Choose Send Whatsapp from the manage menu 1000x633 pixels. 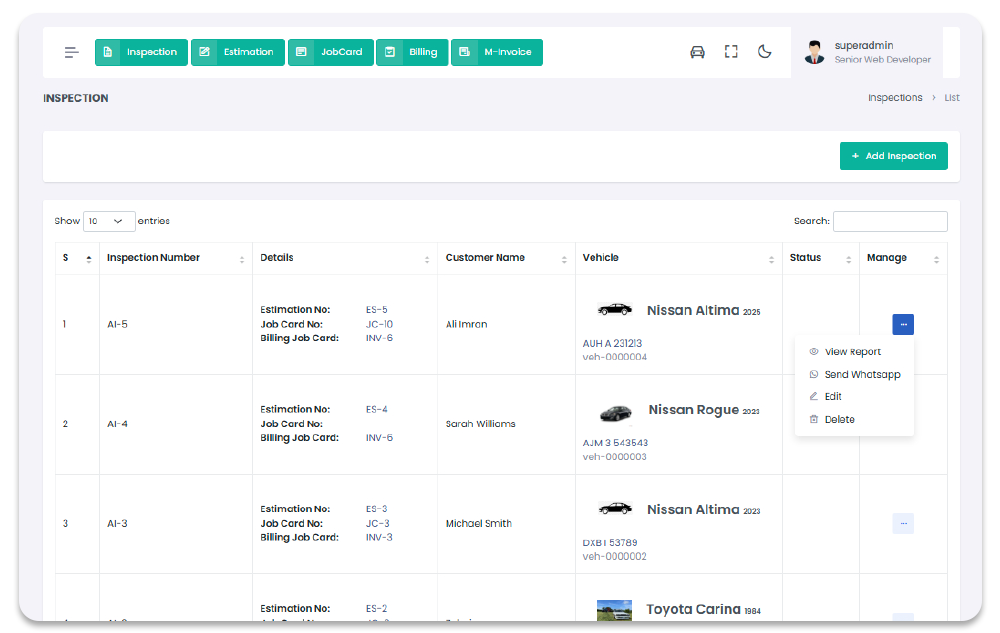click(861, 375)
